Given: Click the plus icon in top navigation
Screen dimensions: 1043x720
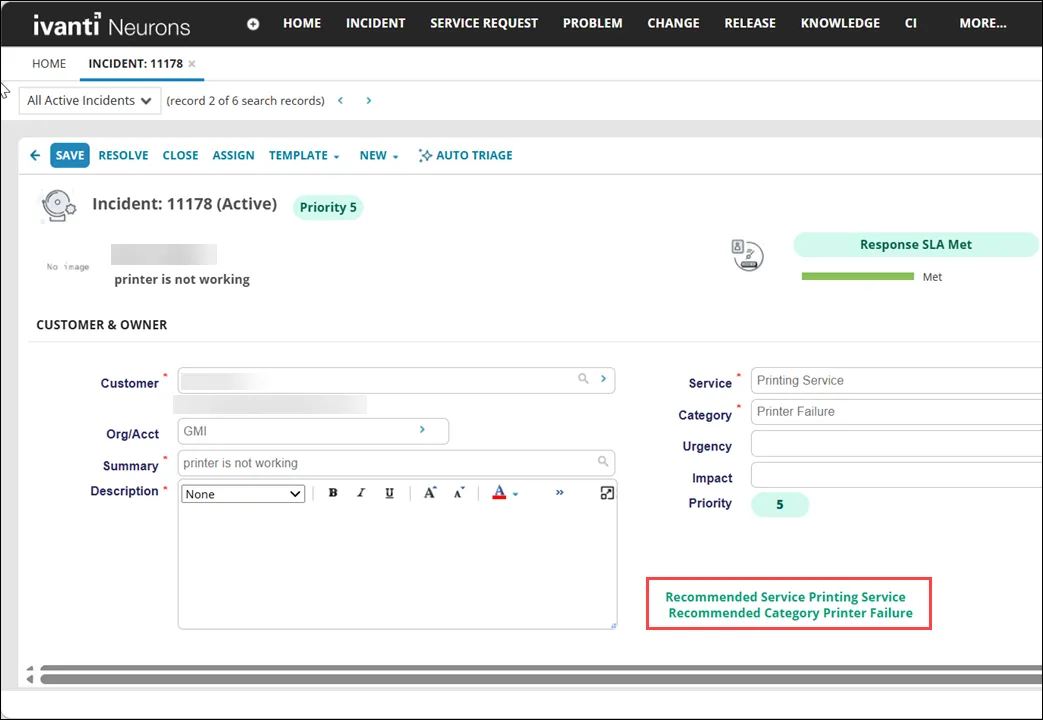Looking at the screenshot, I should pos(253,24).
